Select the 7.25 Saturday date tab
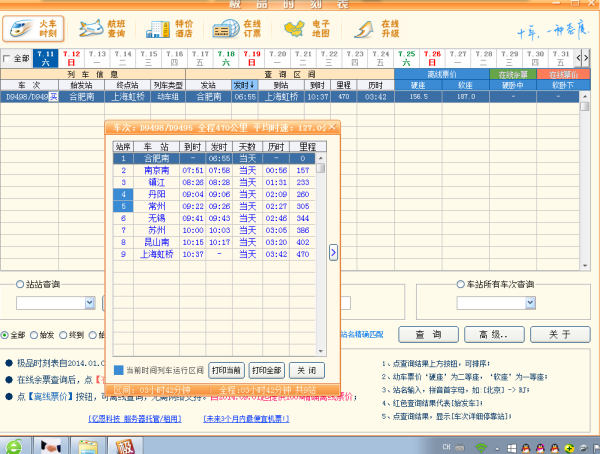Viewport: 600px width, 454px height. [406, 58]
